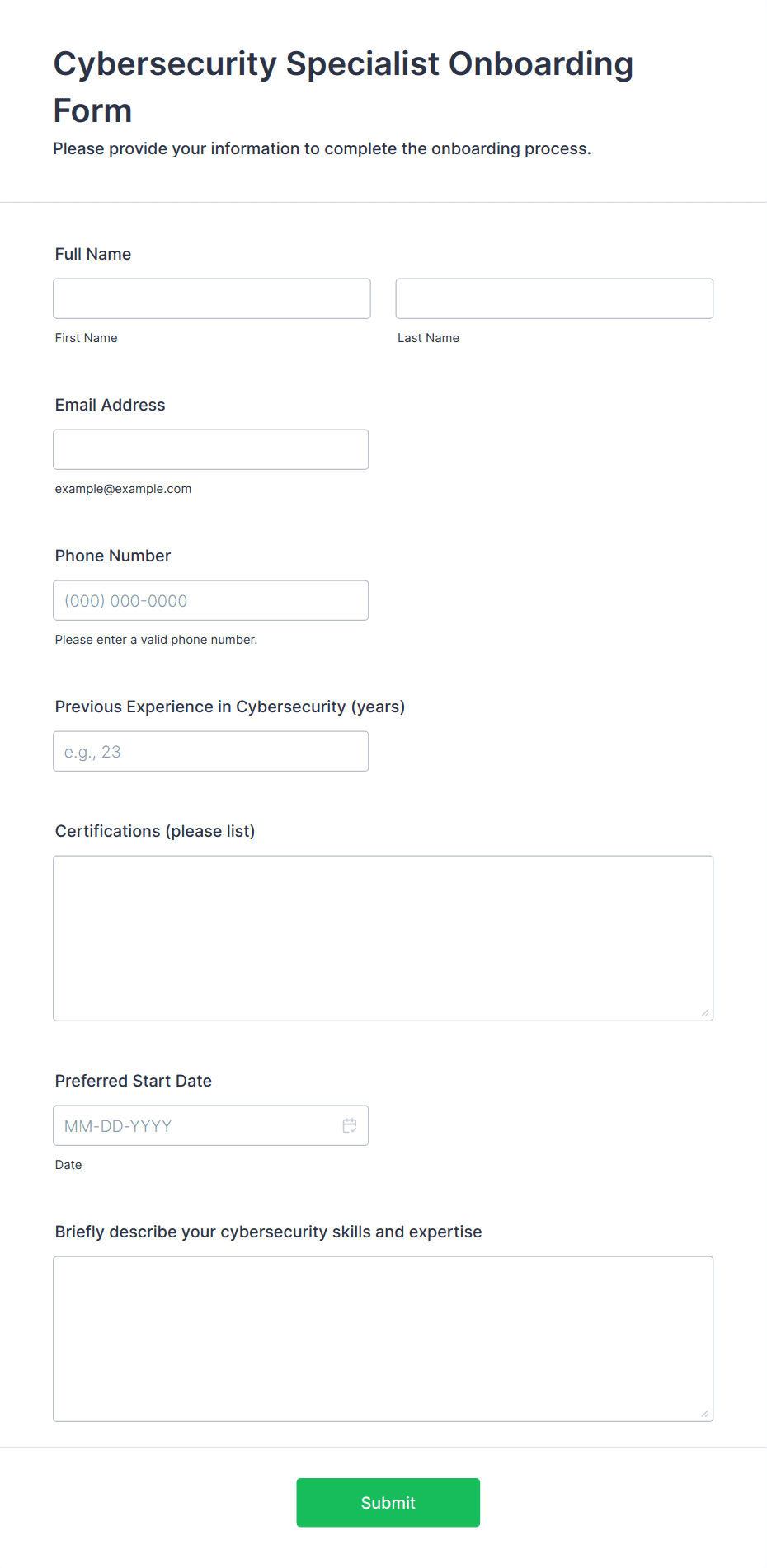The height and width of the screenshot is (1568, 767).
Task: Click the years of experience field
Action: click(211, 751)
